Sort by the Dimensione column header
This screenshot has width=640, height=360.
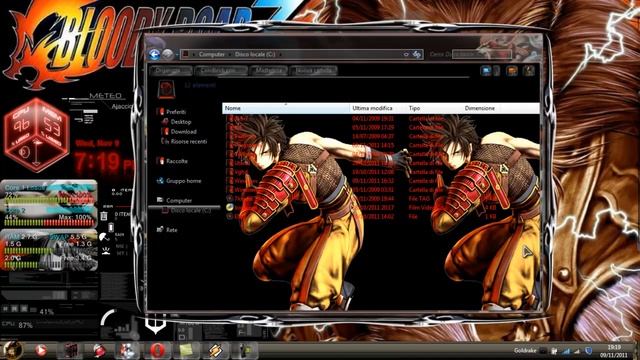(x=480, y=108)
